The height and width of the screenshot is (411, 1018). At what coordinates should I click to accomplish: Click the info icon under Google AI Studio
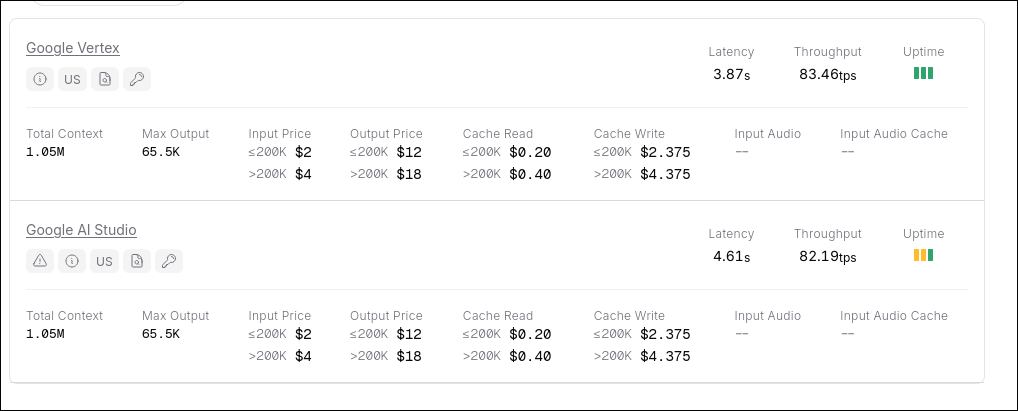click(72, 262)
